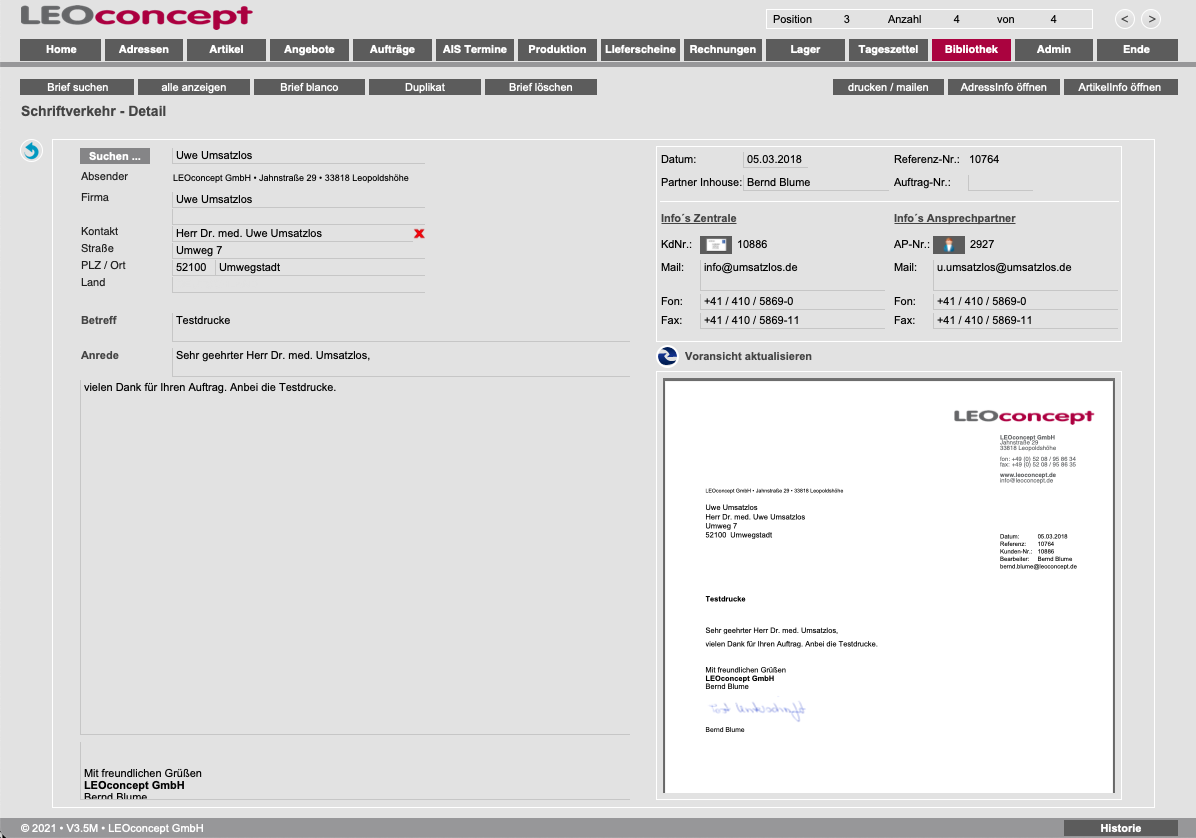Click the LEOconcept logo in the header
The image size is (1196, 838).
137,16
